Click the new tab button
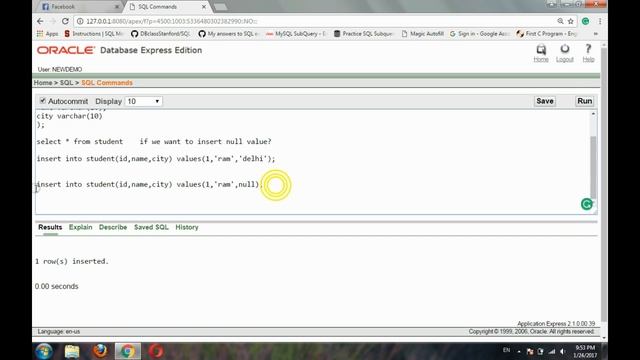The image size is (640, 360). 220,7
